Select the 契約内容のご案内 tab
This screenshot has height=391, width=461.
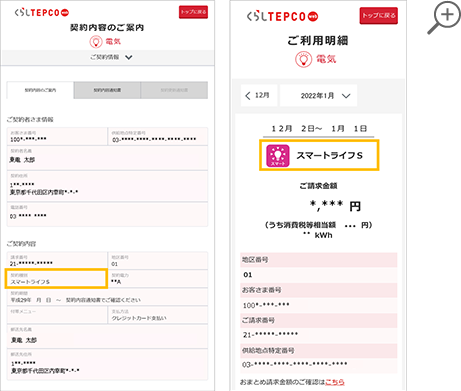(40, 90)
